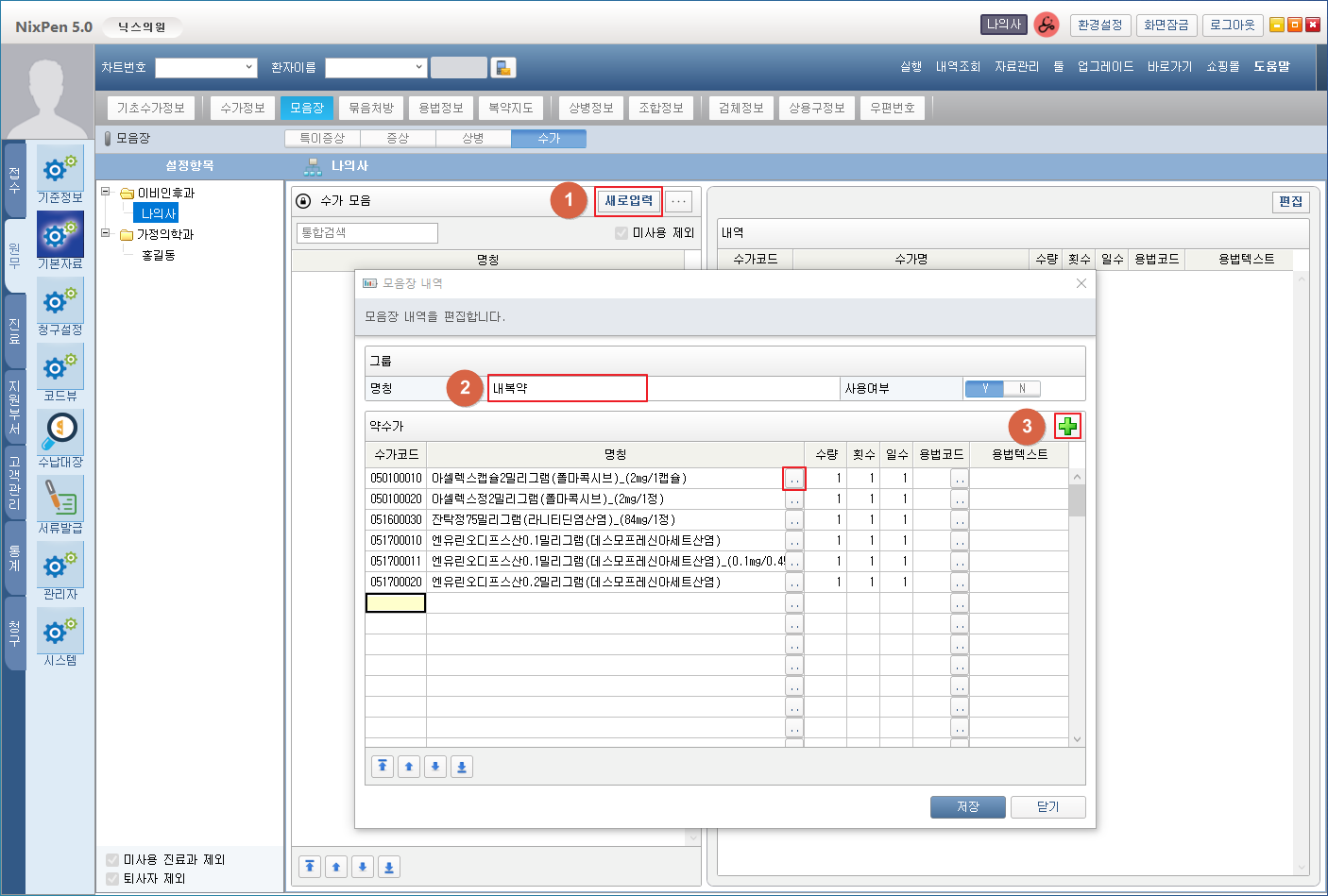The width and height of the screenshot is (1328, 896).
Task: Toggle the 퇴사자 제외 checkbox
Action: click(x=113, y=878)
